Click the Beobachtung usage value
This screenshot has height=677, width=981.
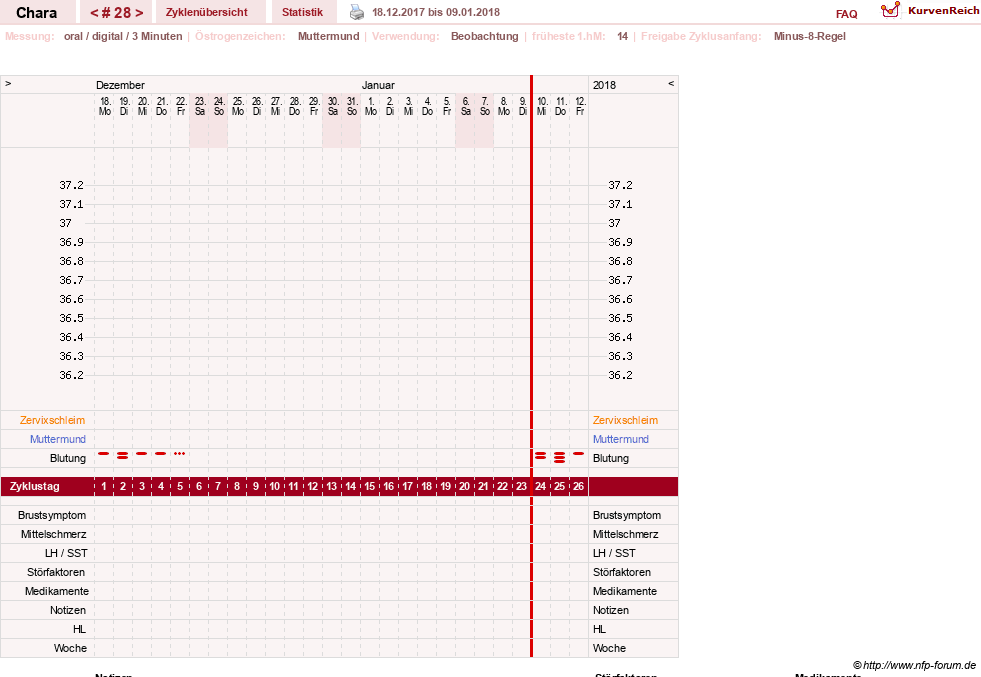[485, 36]
